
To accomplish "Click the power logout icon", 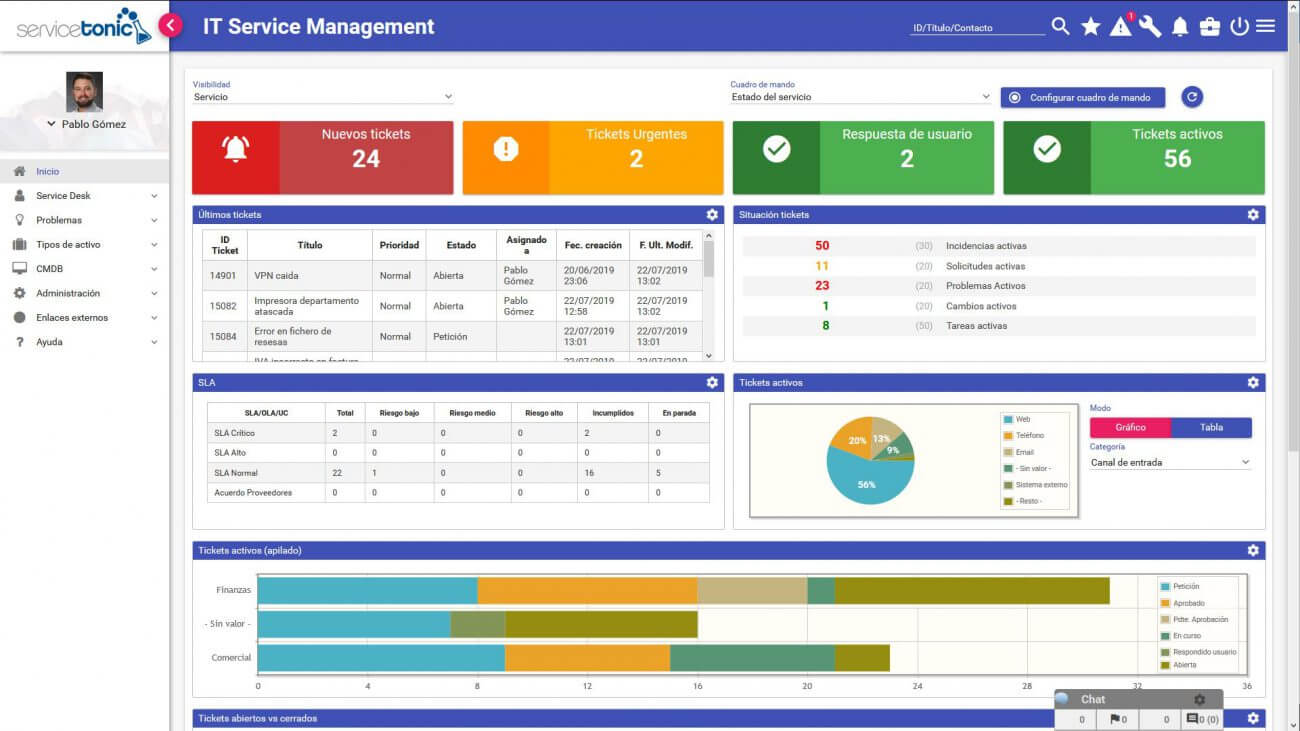I will 1239,27.
